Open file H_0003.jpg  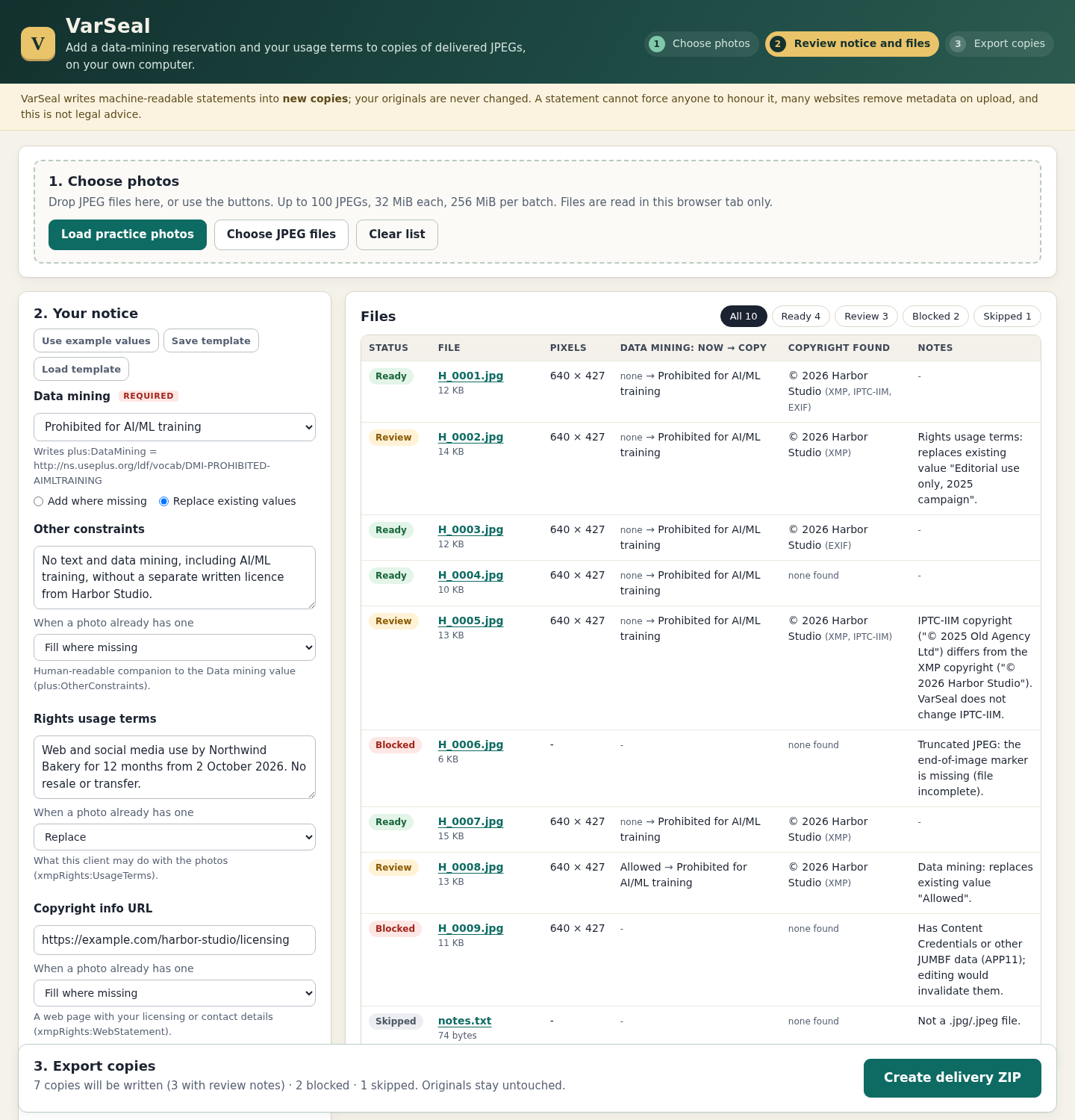pos(470,529)
